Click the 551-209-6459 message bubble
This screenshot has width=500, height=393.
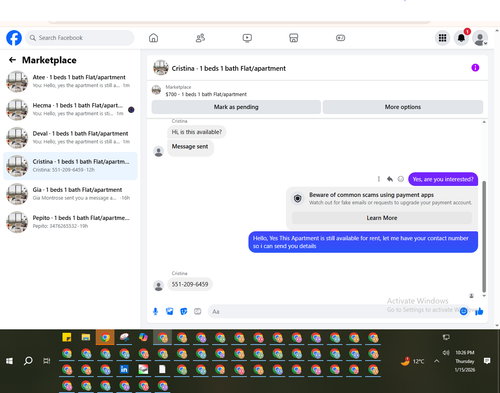190,284
